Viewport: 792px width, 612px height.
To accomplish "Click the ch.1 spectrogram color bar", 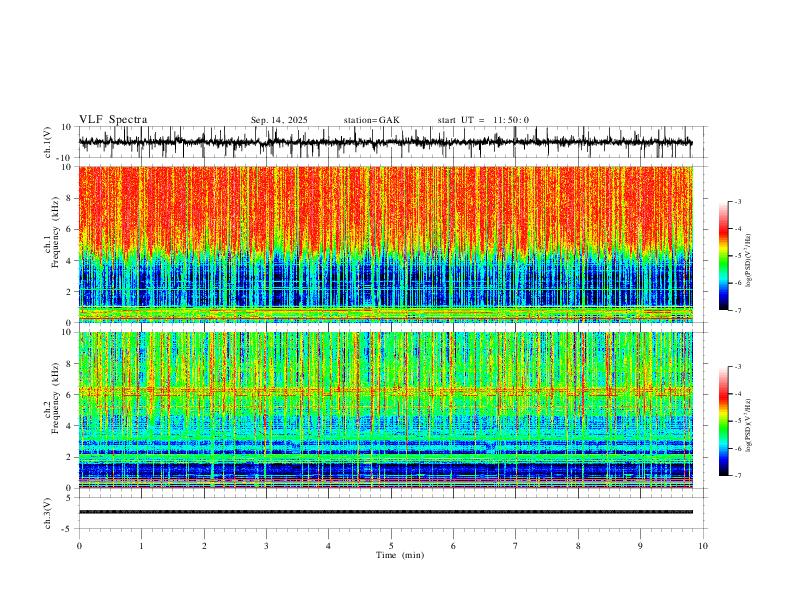I will click(x=724, y=256).
